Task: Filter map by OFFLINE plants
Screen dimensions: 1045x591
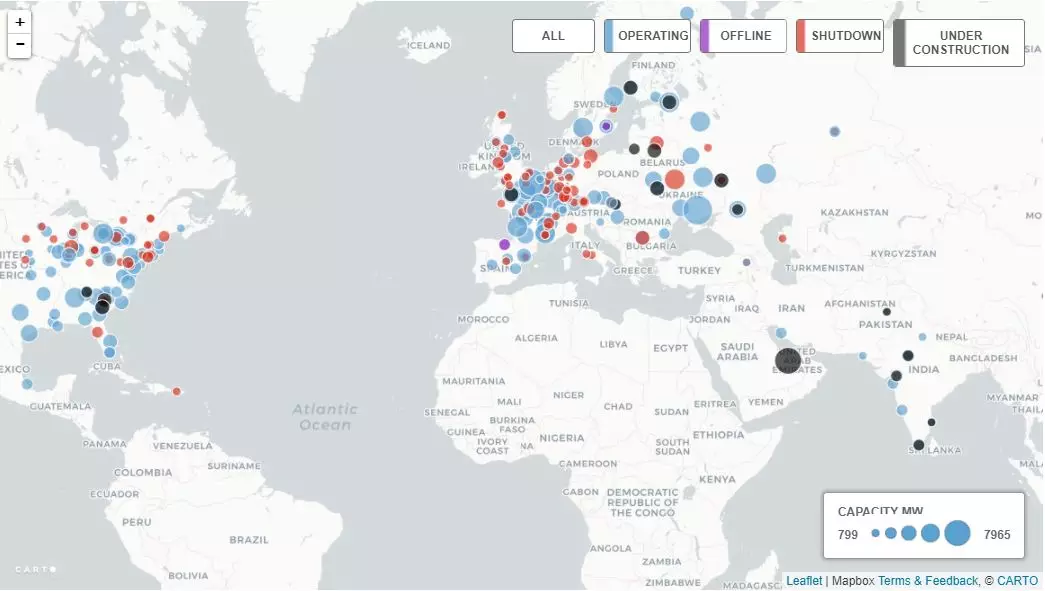Action: (x=743, y=36)
